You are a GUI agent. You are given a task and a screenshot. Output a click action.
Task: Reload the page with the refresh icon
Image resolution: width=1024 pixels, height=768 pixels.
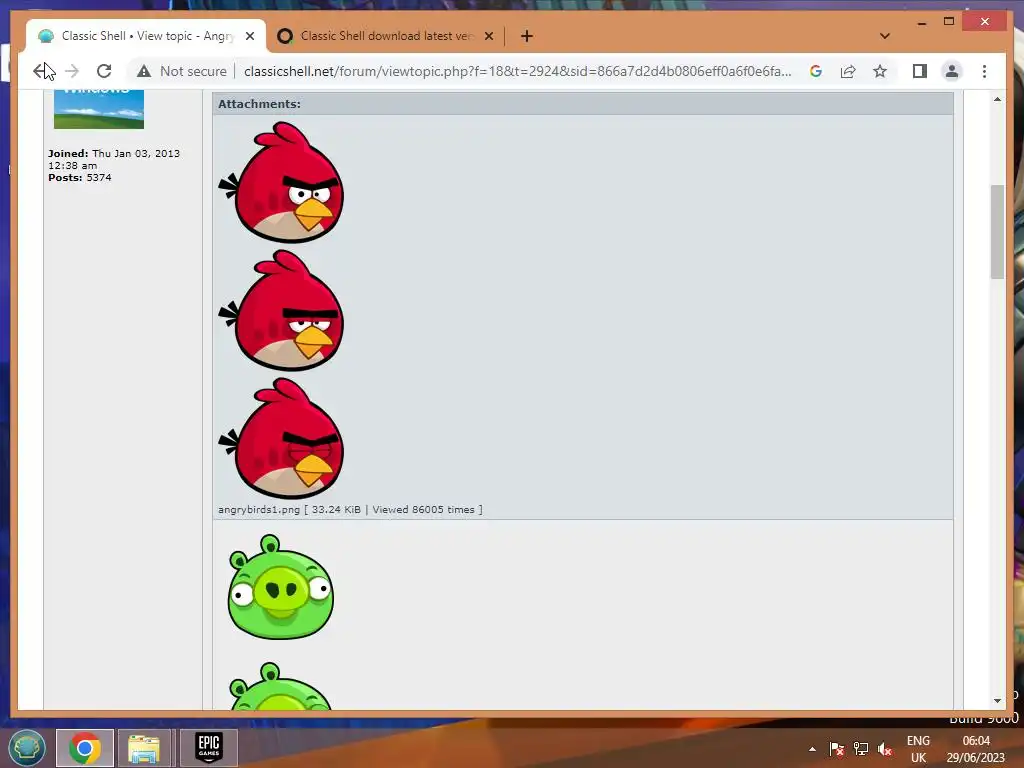click(x=104, y=71)
